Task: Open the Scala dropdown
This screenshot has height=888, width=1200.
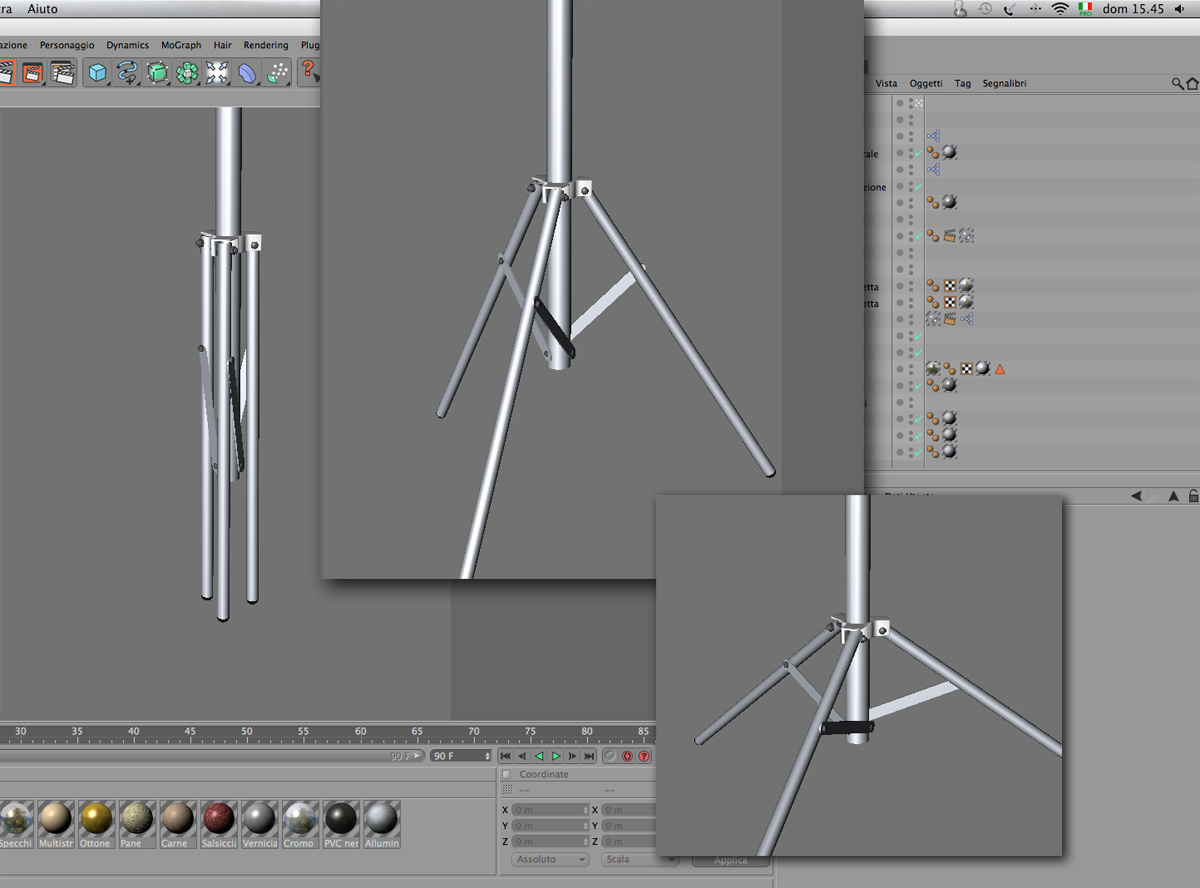Action: pyautogui.click(x=639, y=859)
